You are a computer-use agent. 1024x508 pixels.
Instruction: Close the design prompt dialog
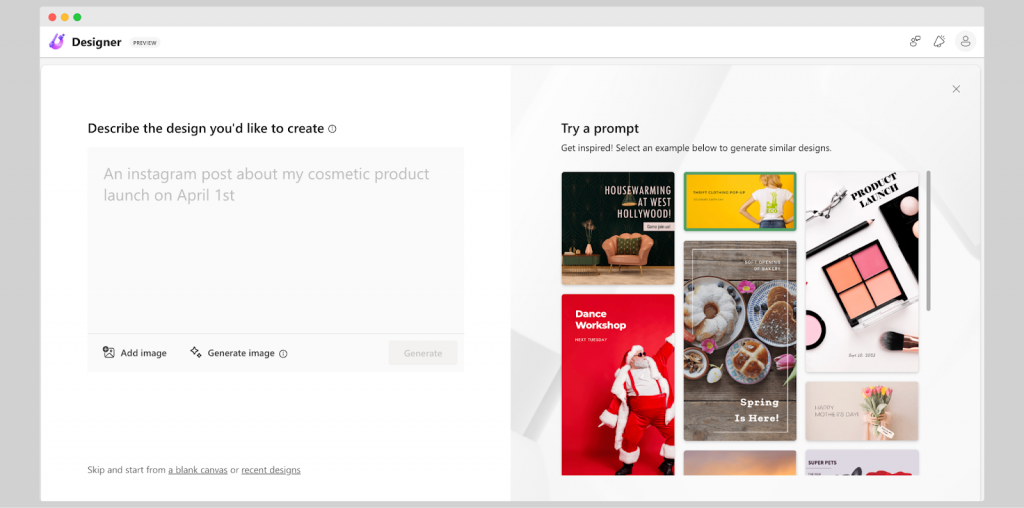click(x=956, y=89)
